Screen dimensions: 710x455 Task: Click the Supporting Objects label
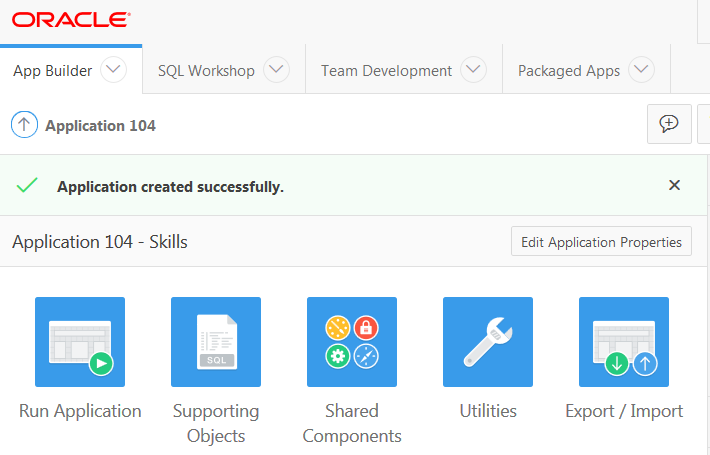click(216, 423)
